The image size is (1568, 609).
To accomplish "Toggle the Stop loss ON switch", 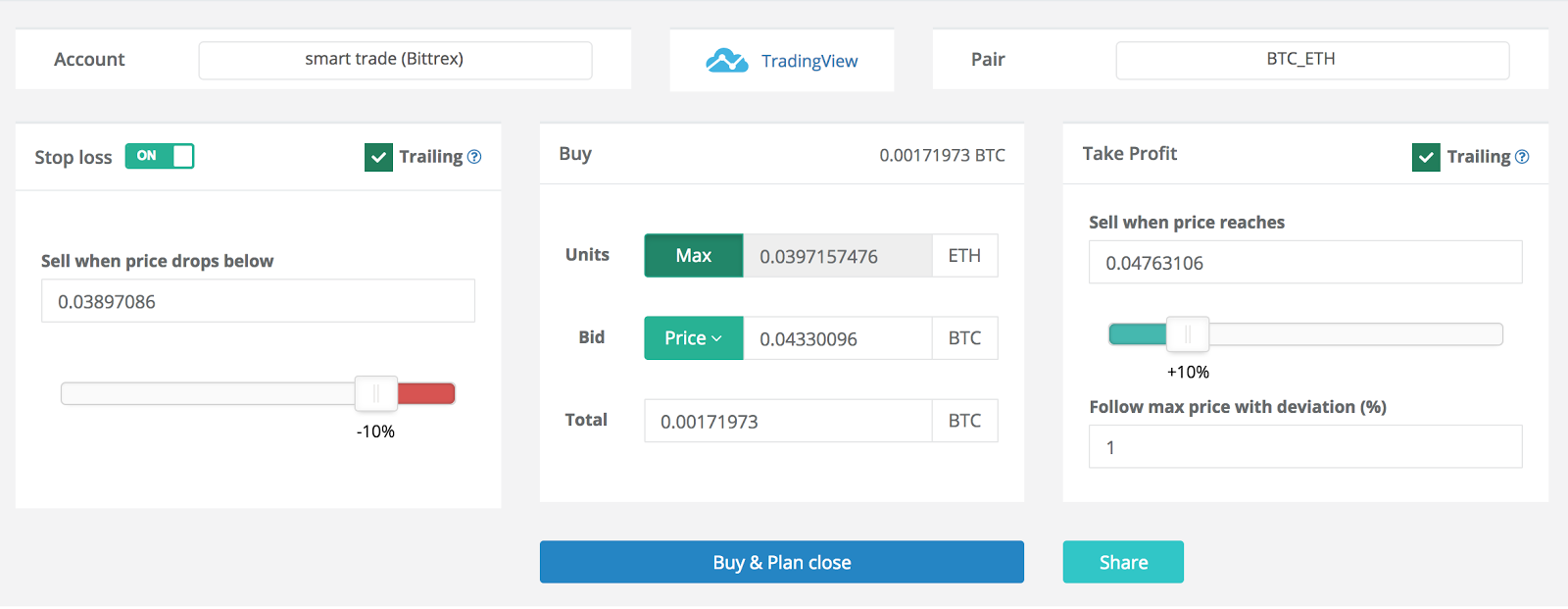I will [x=160, y=156].
